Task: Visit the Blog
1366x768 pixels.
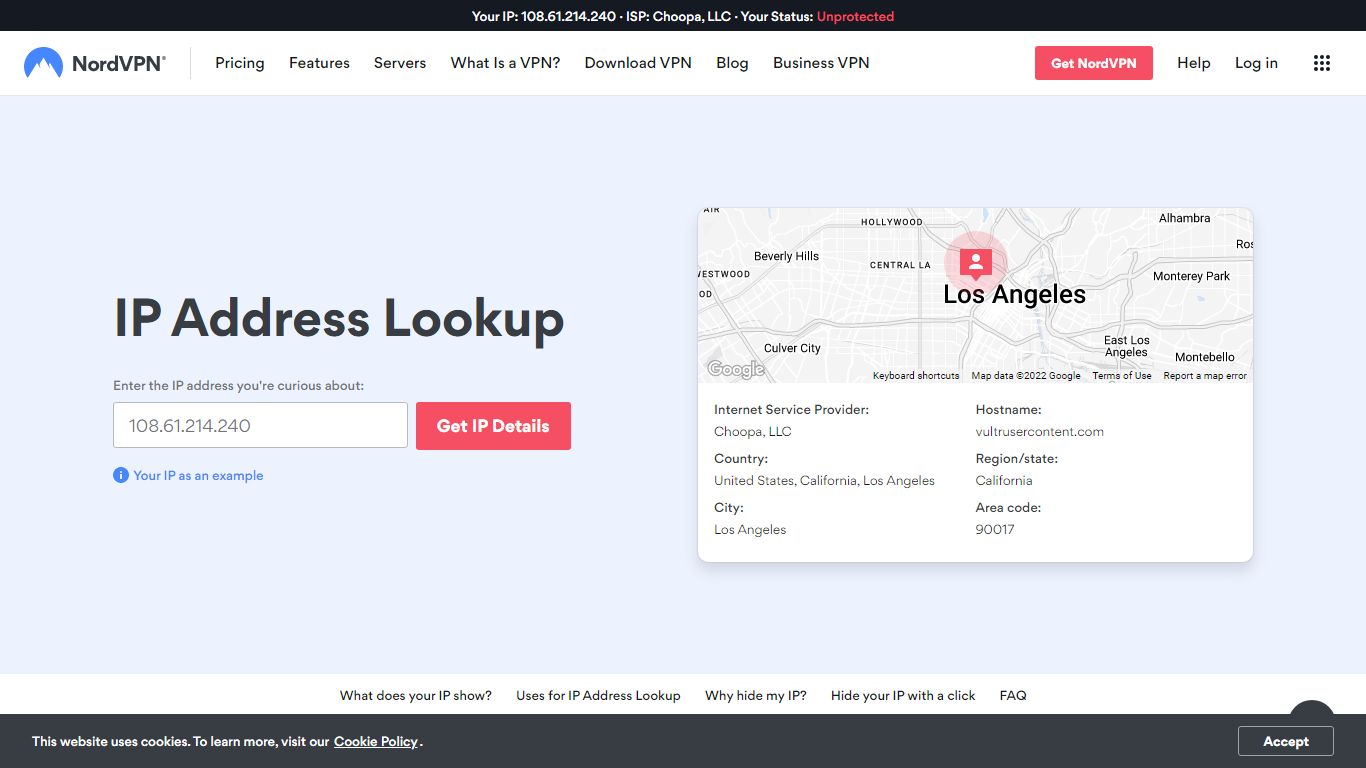Action: [x=732, y=63]
